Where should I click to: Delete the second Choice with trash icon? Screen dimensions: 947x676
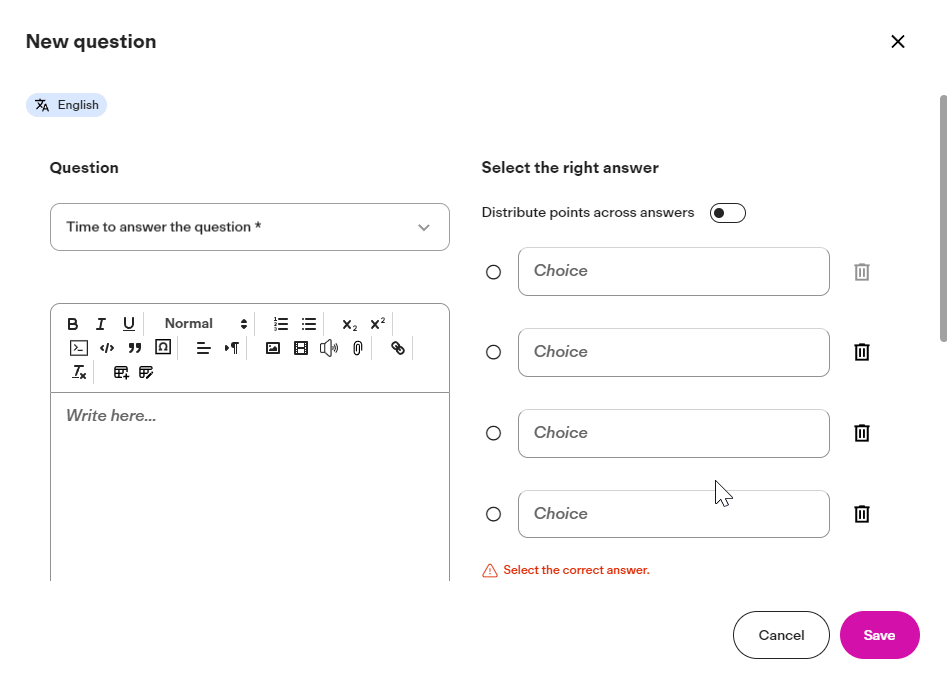tap(862, 352)
